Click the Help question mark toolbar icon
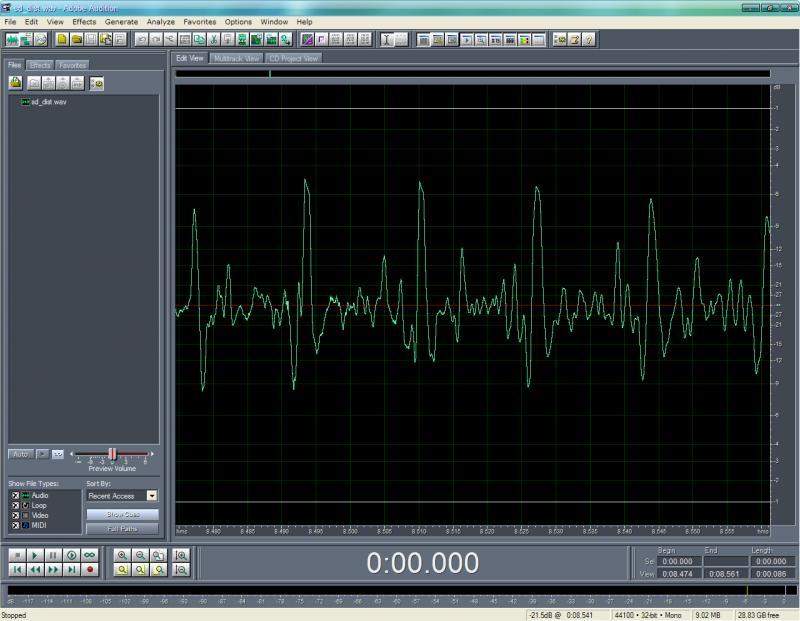 589,40
